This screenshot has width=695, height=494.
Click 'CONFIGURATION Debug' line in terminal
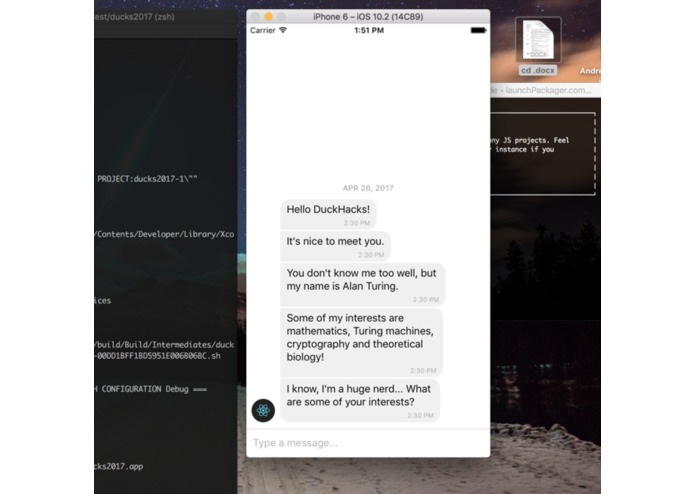[x=151, y=389]
